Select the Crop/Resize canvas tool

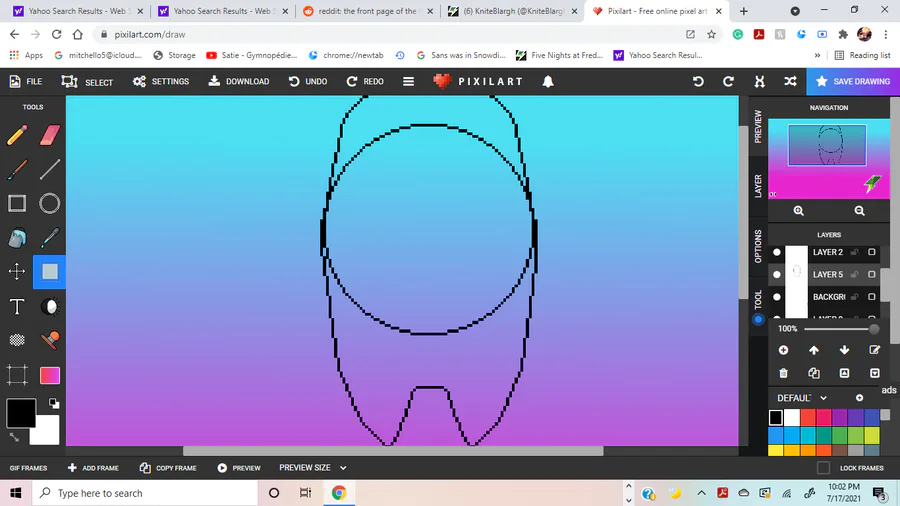tap(17, 375)
